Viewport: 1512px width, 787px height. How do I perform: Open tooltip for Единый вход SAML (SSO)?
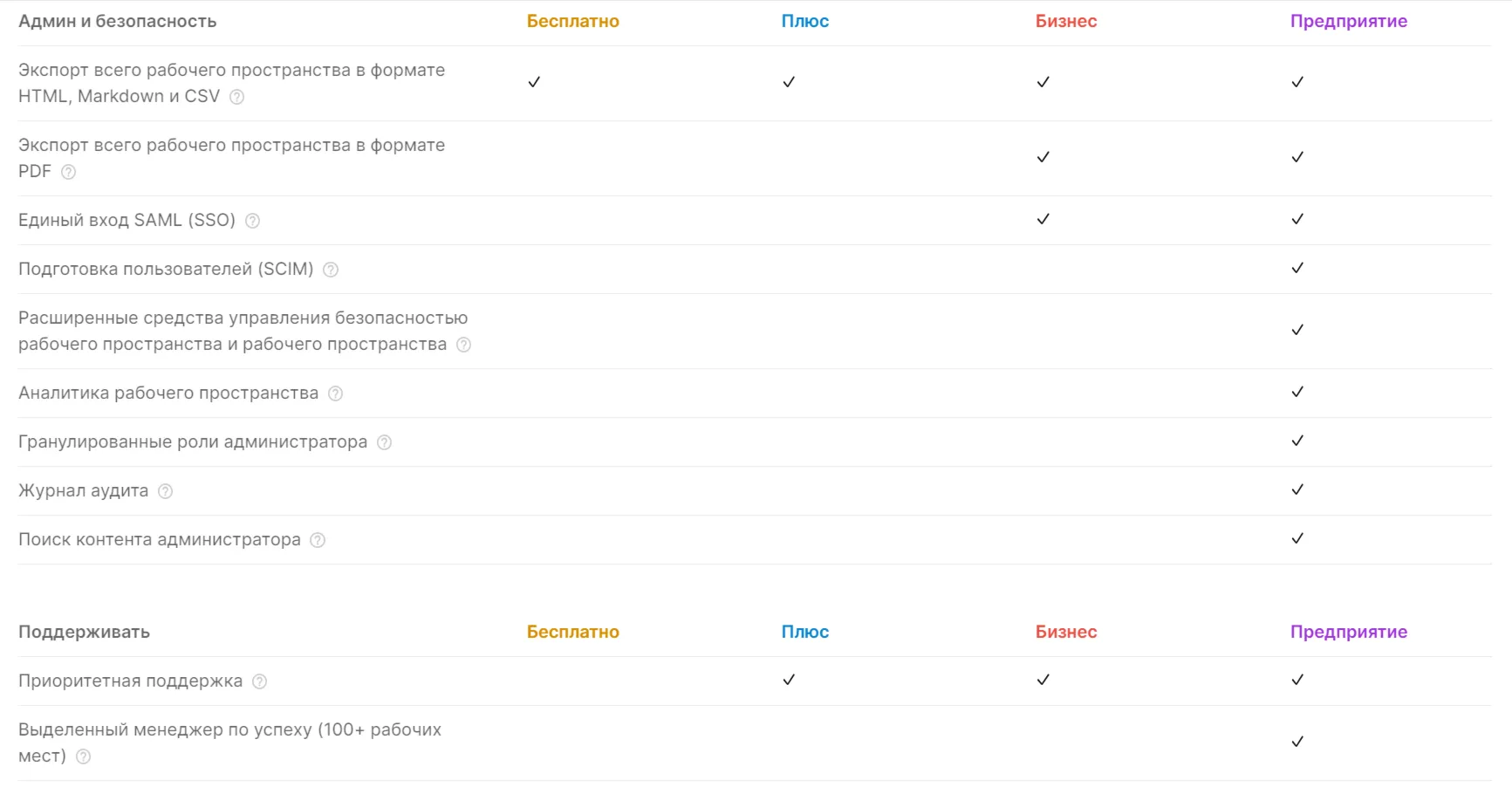point(252,221)
